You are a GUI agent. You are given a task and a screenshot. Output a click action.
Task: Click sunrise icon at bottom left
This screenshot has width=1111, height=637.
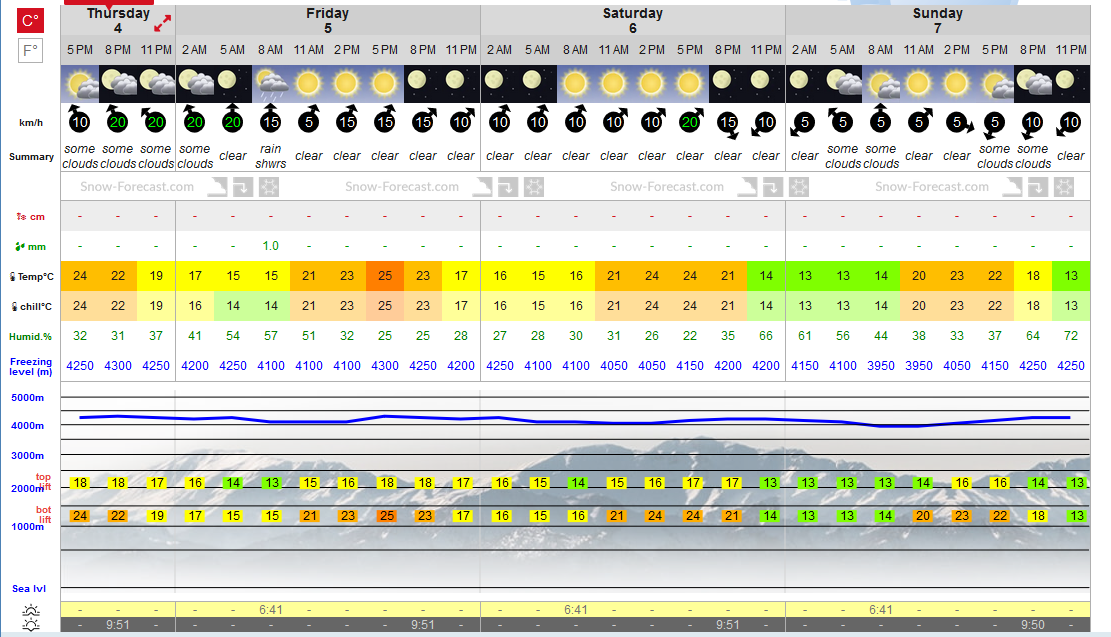30,610
